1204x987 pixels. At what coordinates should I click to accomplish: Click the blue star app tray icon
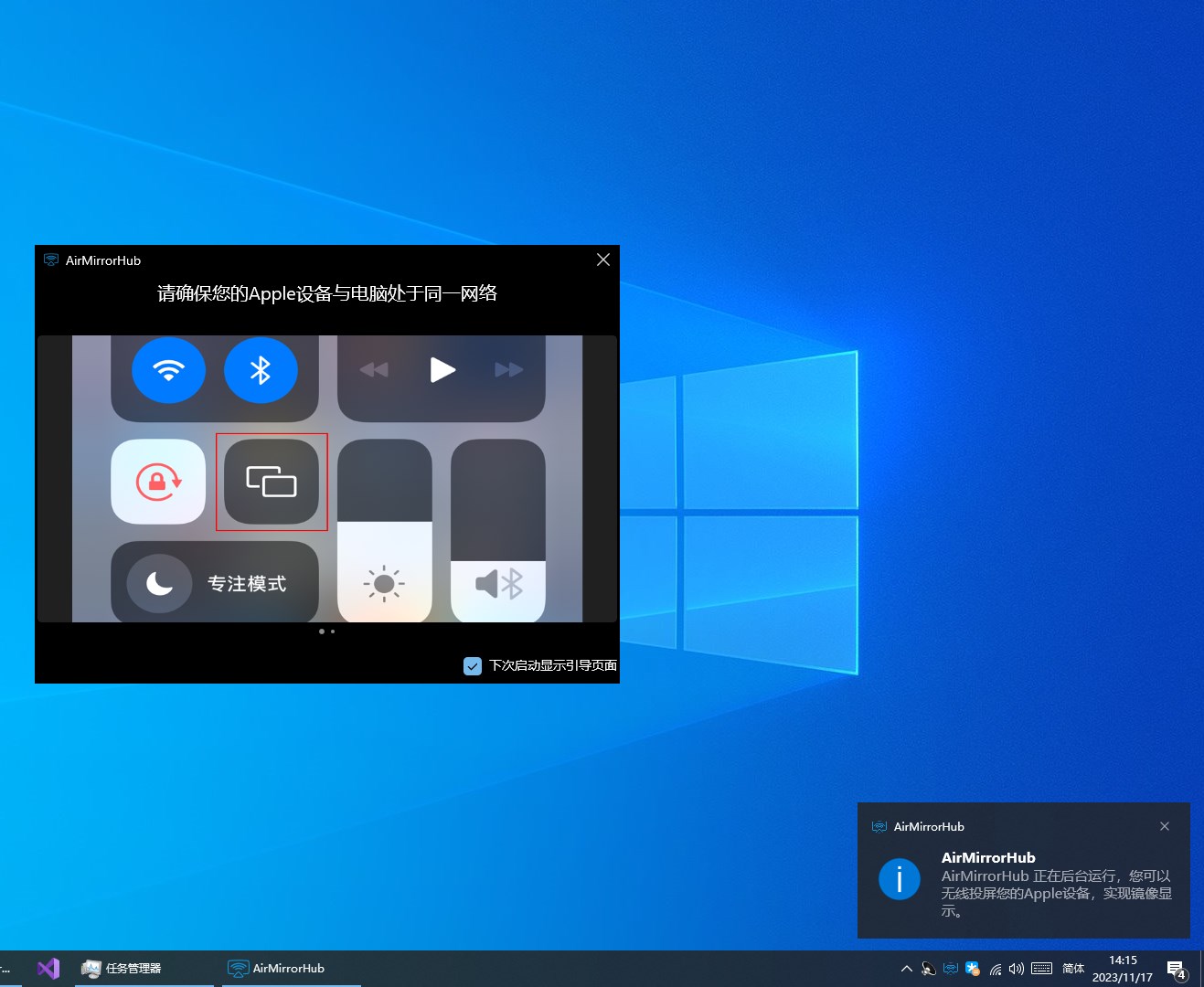[x=973, y=969]
